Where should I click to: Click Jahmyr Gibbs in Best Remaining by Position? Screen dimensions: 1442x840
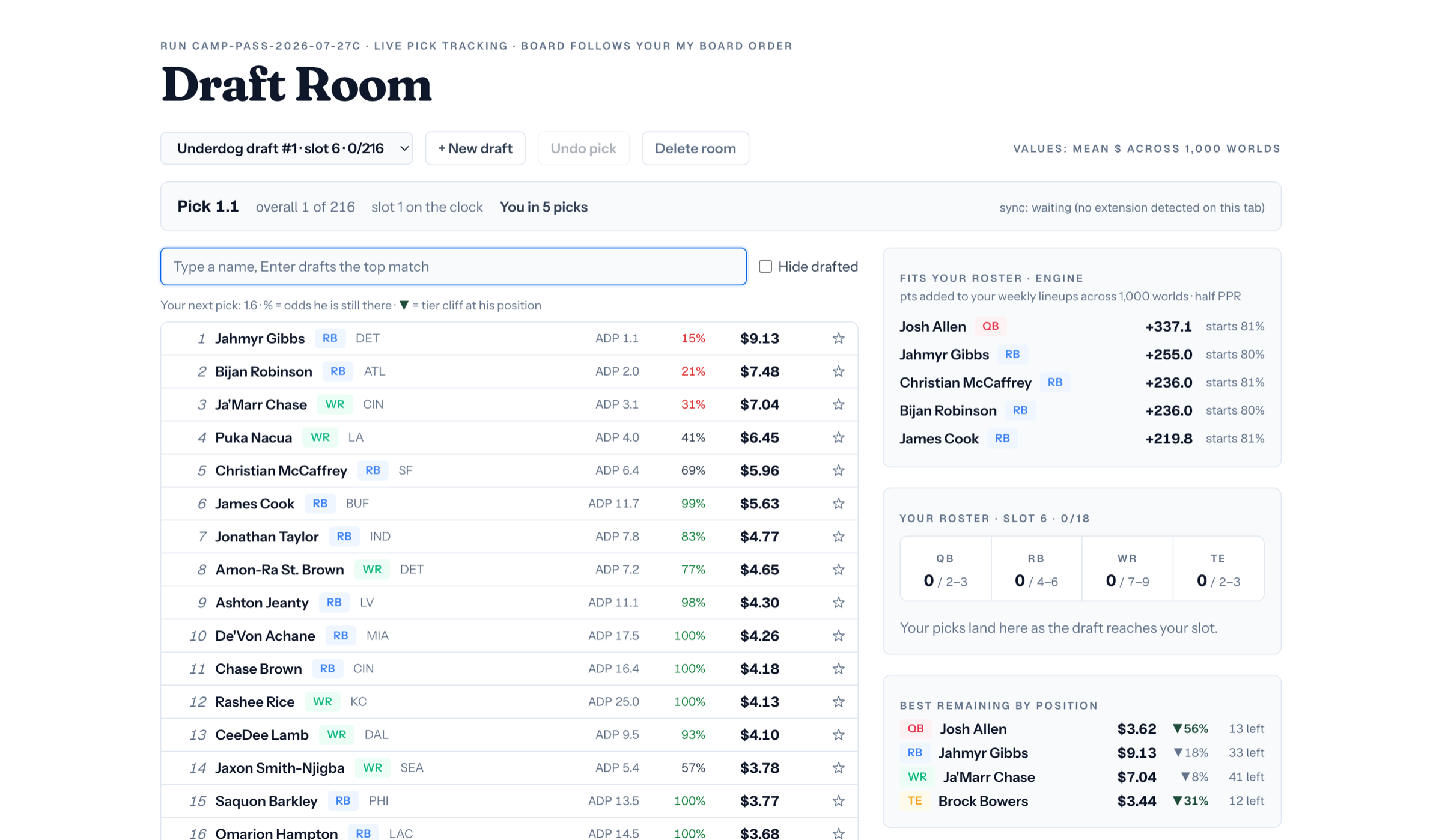tap(983, 753)
